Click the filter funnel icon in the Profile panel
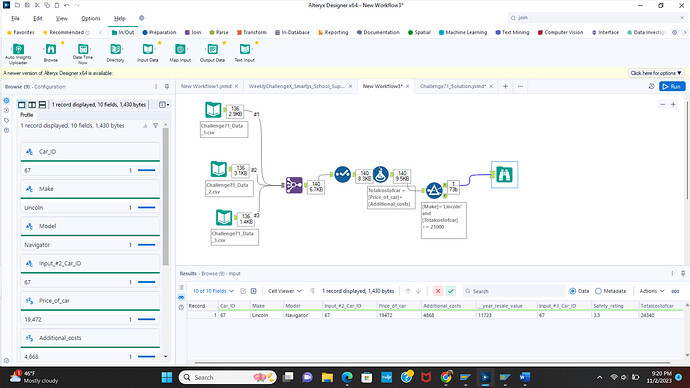 [x=155, y=126]
